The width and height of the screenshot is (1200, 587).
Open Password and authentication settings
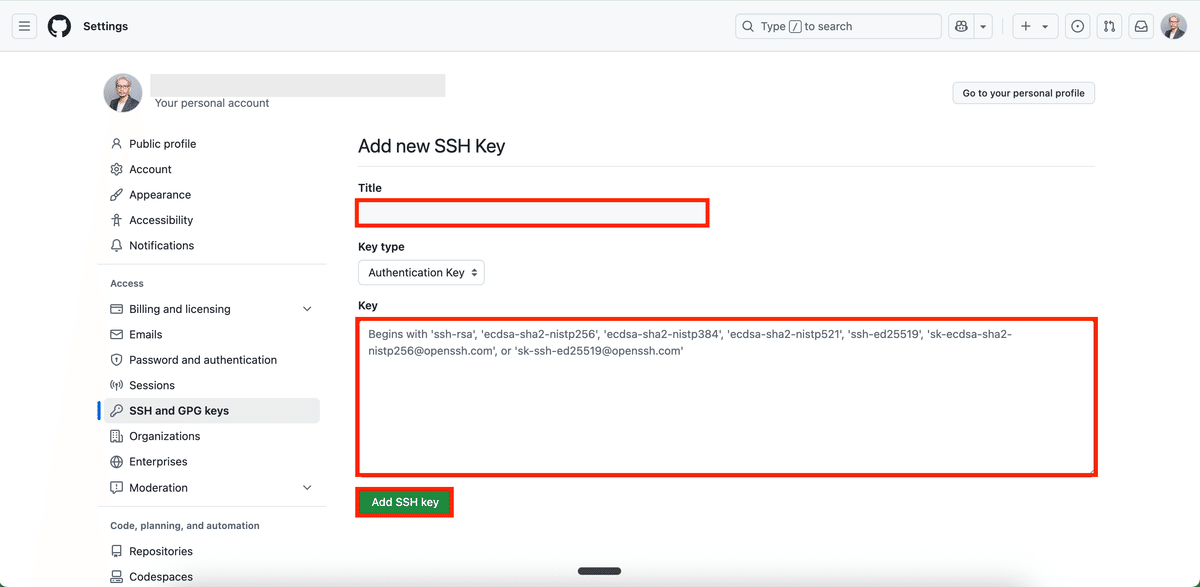199,359
